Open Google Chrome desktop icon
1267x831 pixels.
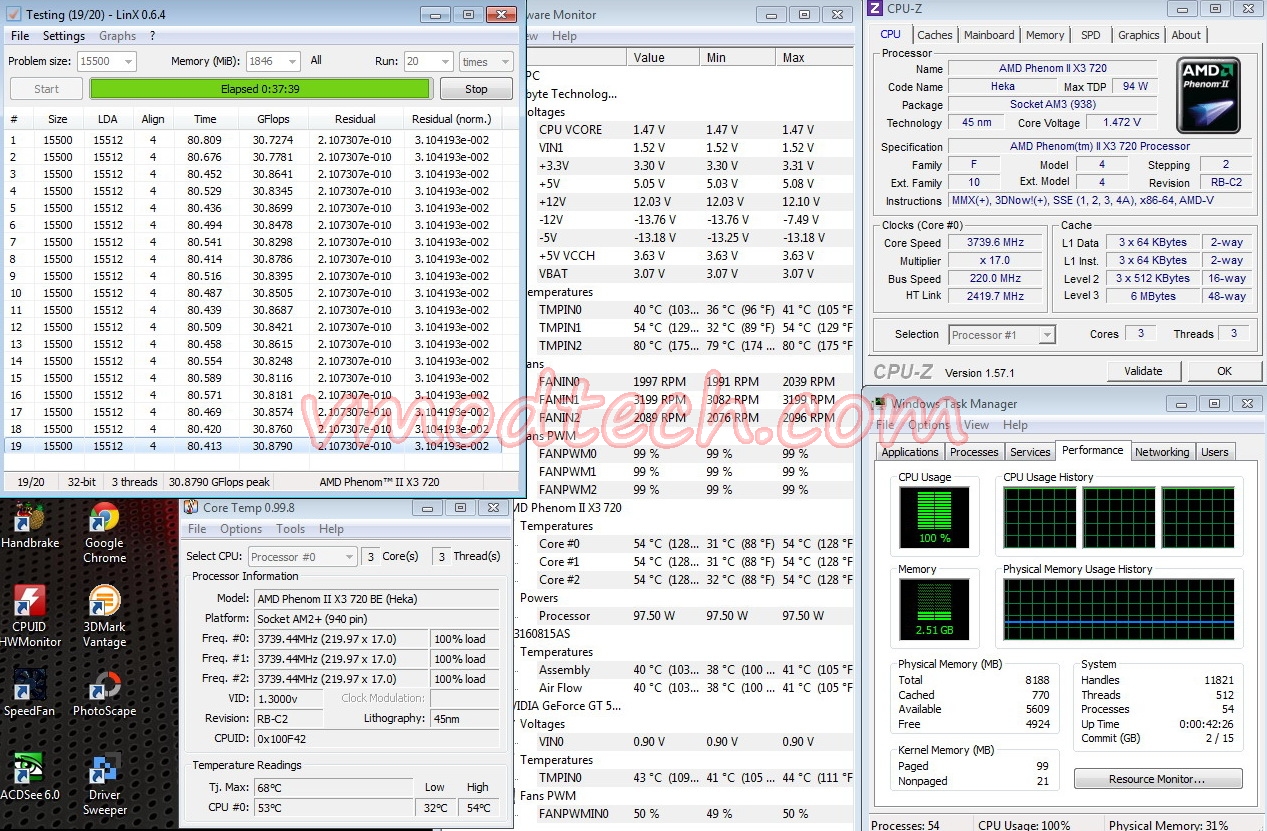click(x=104, y=531)
